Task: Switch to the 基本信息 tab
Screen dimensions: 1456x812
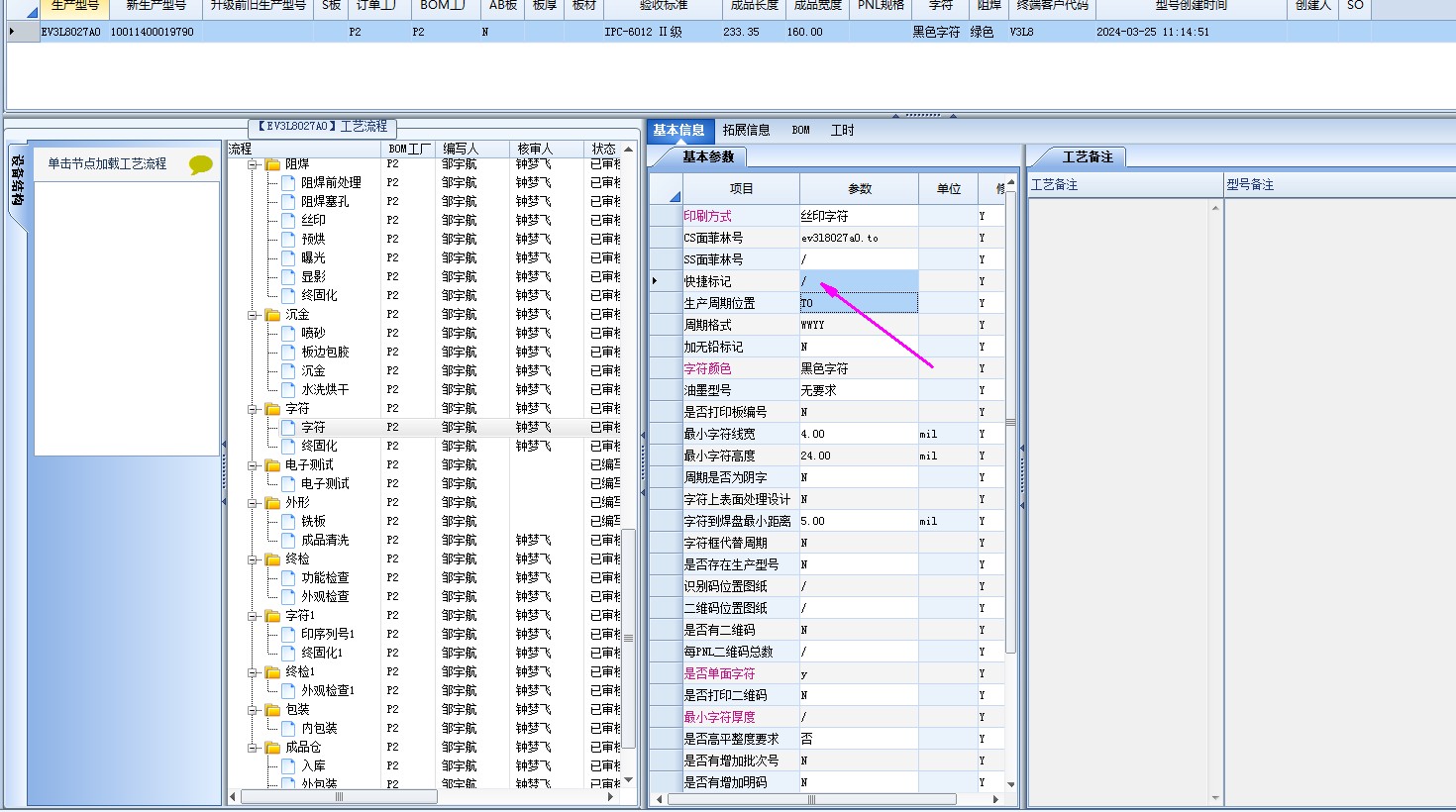Action: click(678, 130)
